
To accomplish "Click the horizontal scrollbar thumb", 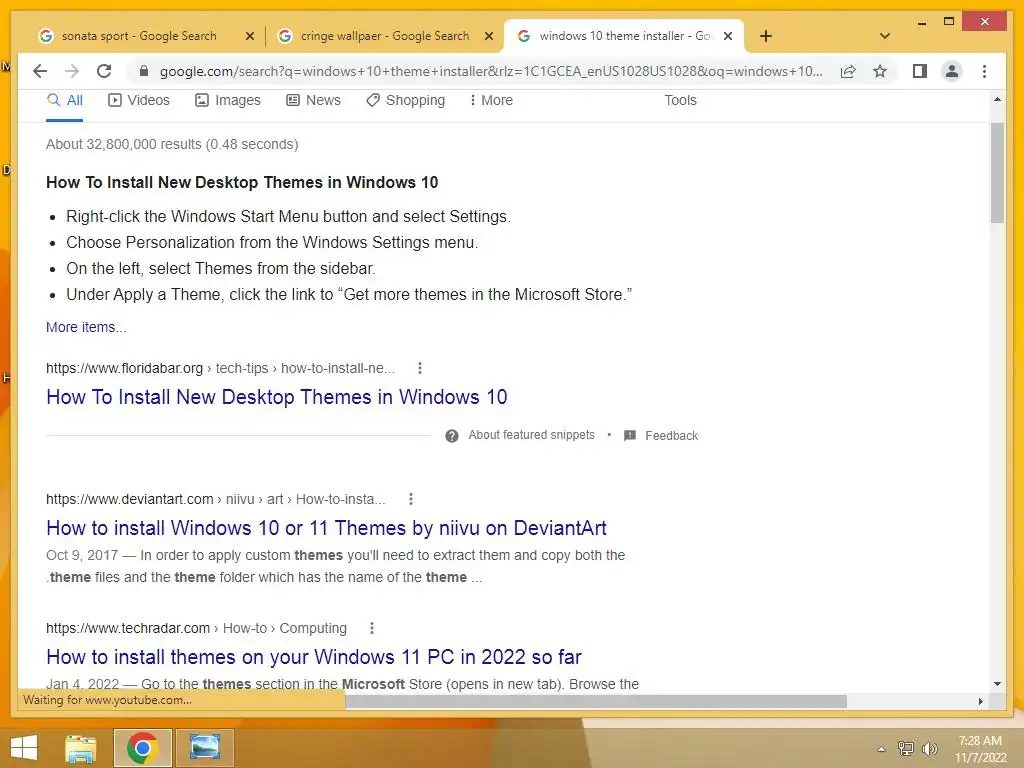I will pos(596,701).
